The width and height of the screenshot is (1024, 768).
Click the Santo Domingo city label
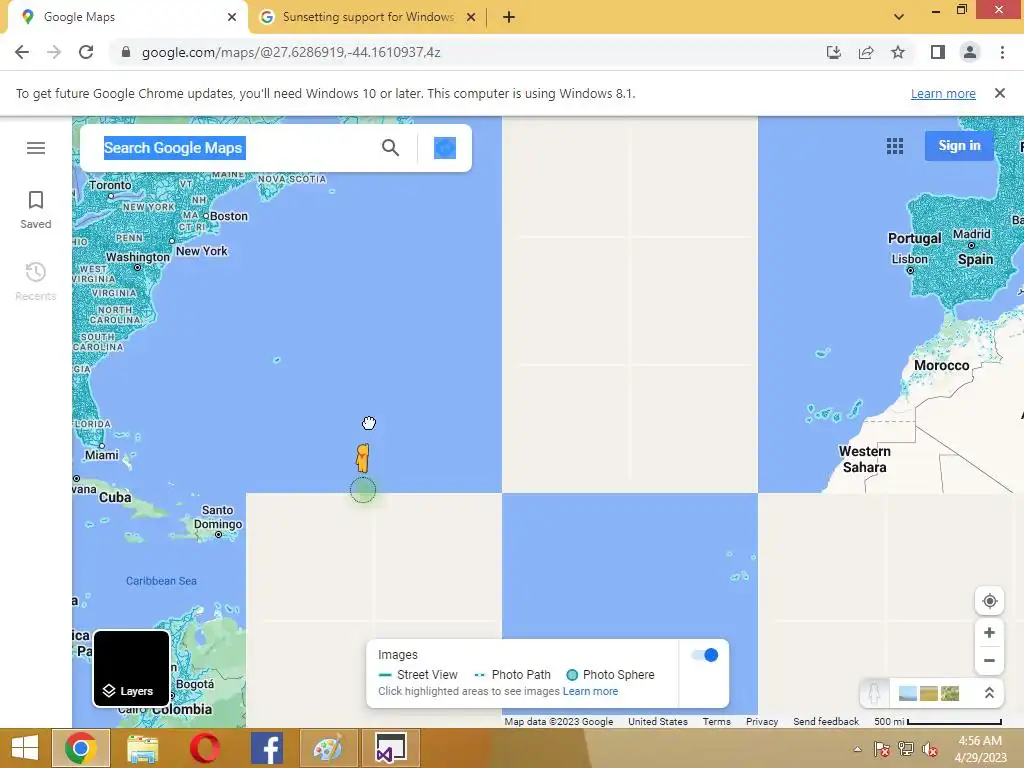point(218,517)
